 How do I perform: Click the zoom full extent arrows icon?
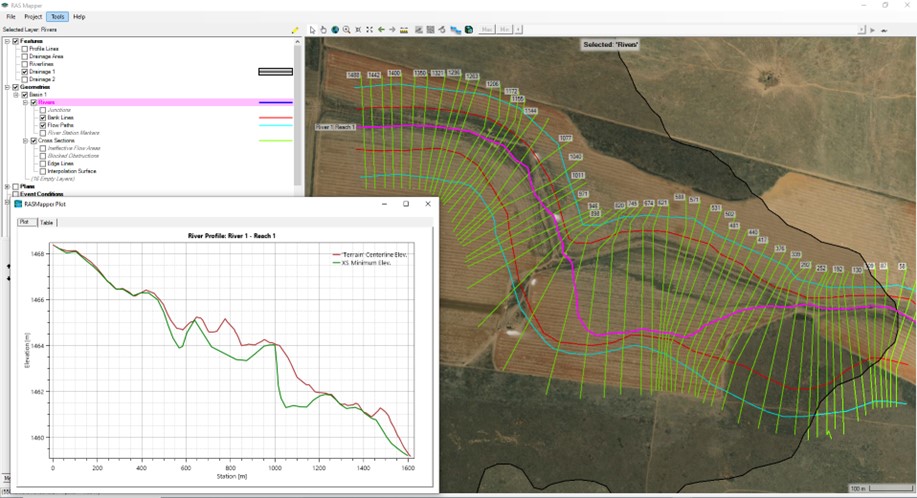click(370, 30)
